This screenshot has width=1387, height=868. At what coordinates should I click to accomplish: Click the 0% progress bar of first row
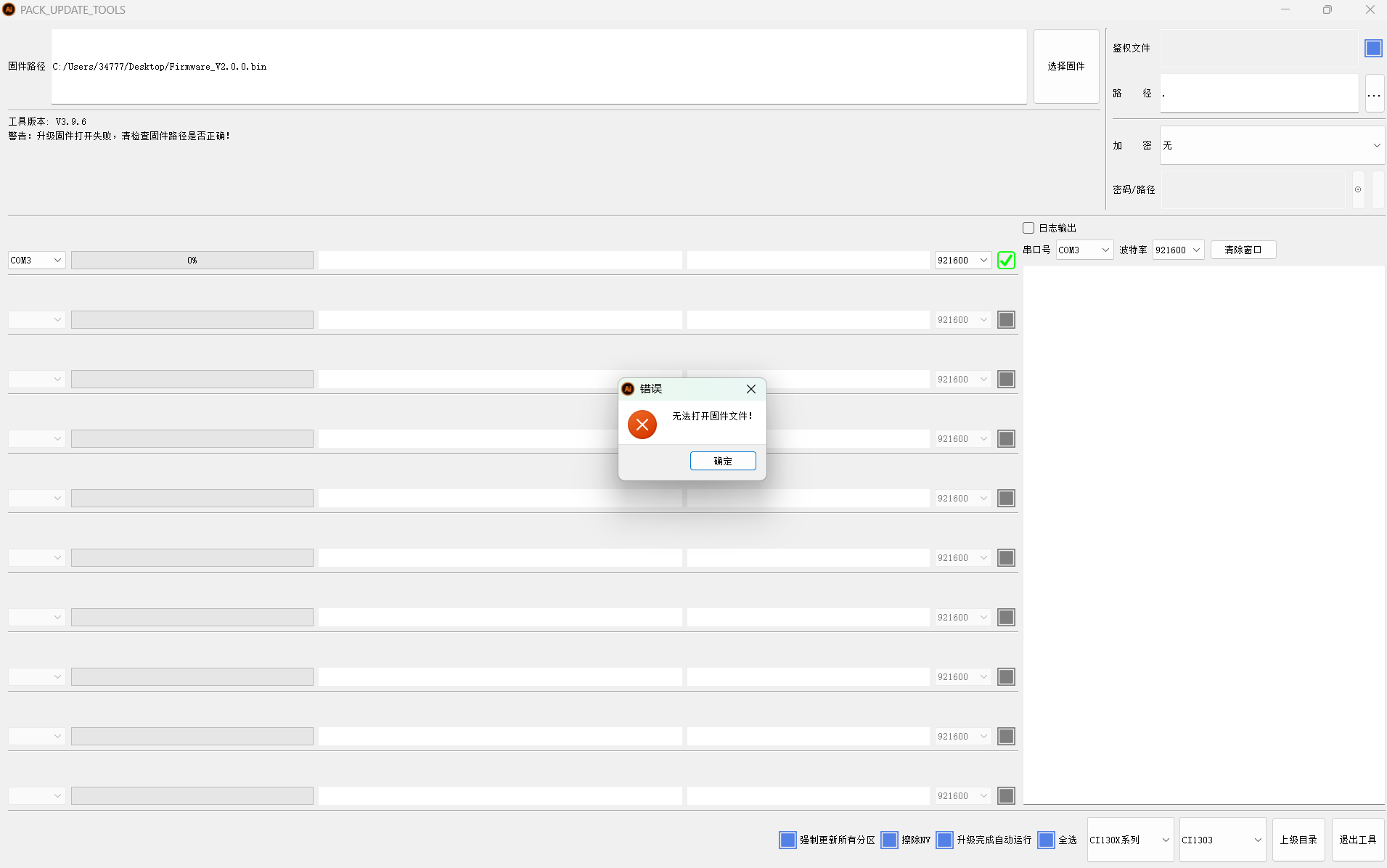[192, 261]
